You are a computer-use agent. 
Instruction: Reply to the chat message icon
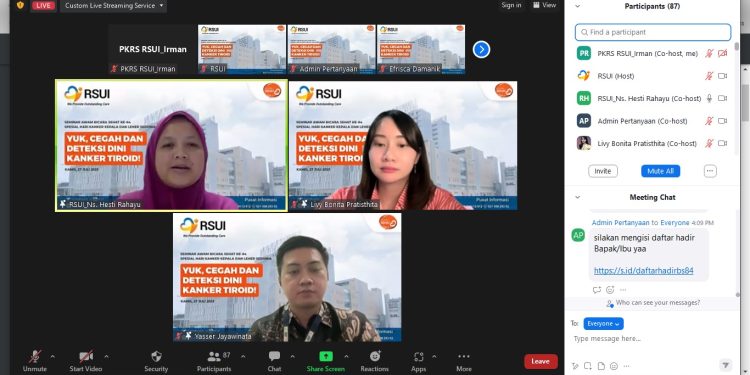[596, 290]
